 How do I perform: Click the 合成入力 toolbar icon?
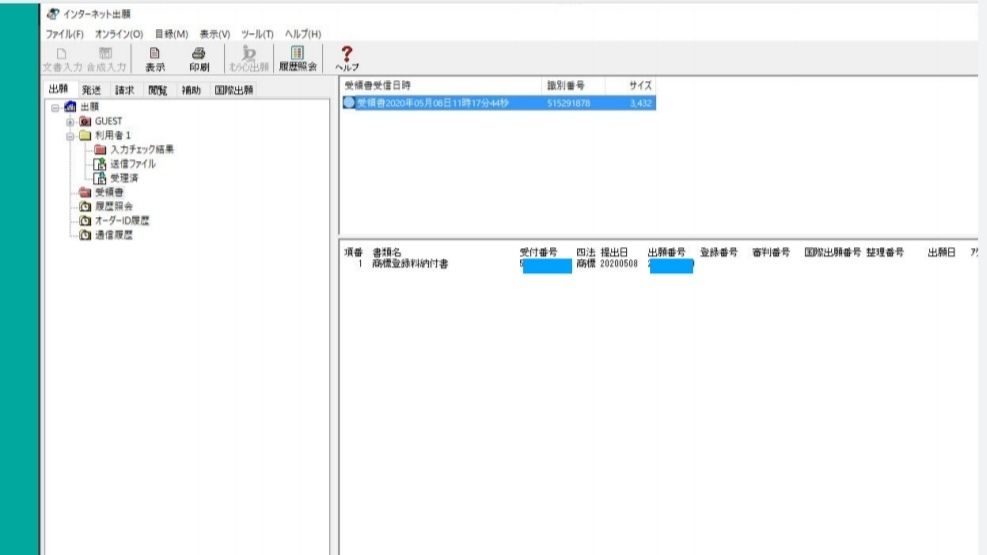[106, 59]
